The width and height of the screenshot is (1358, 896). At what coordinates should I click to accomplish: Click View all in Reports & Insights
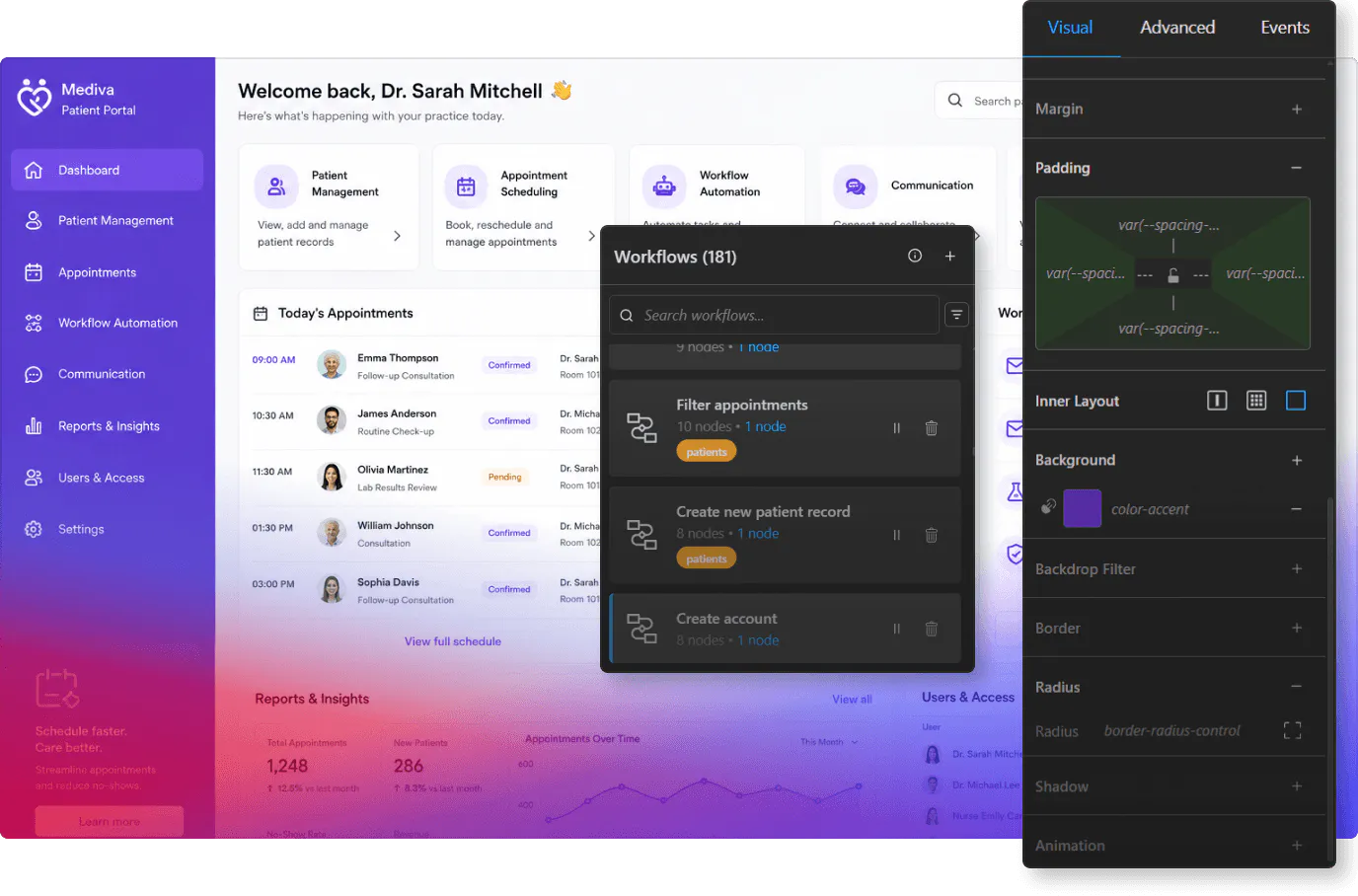click(852, 700)
